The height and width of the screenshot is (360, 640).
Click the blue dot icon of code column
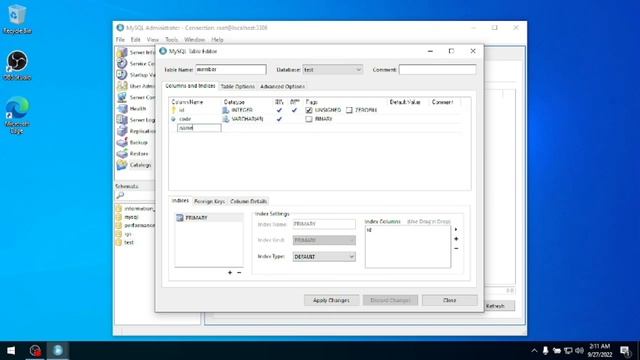click(173, 119)
